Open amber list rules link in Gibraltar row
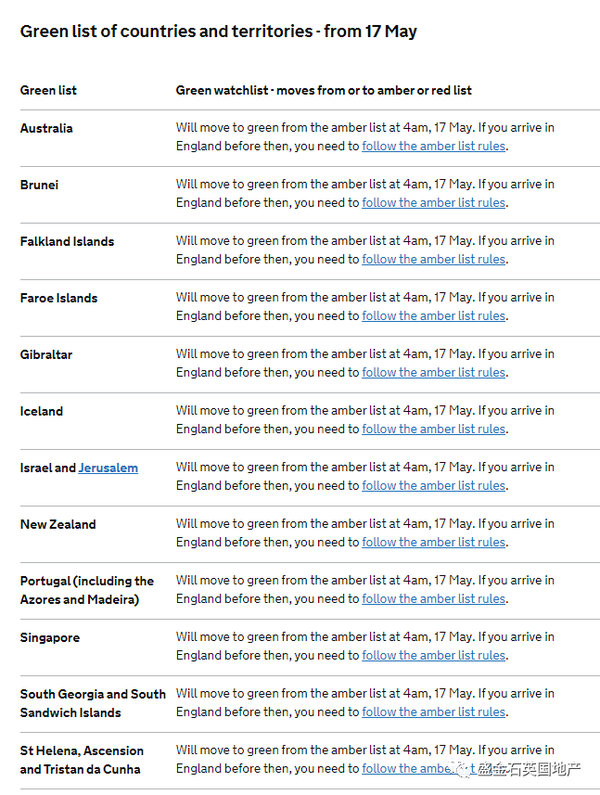Screen dimensions: 600x795 (434, 373)
